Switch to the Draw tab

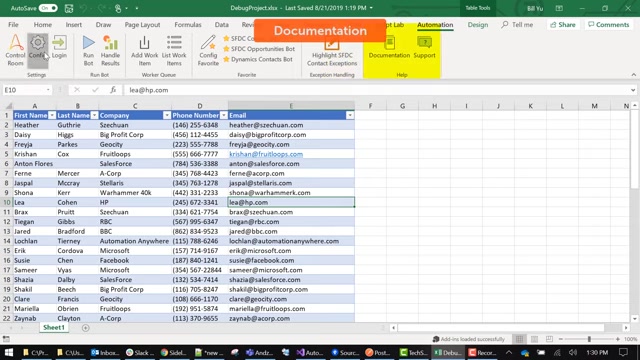[x=103, y=24]
